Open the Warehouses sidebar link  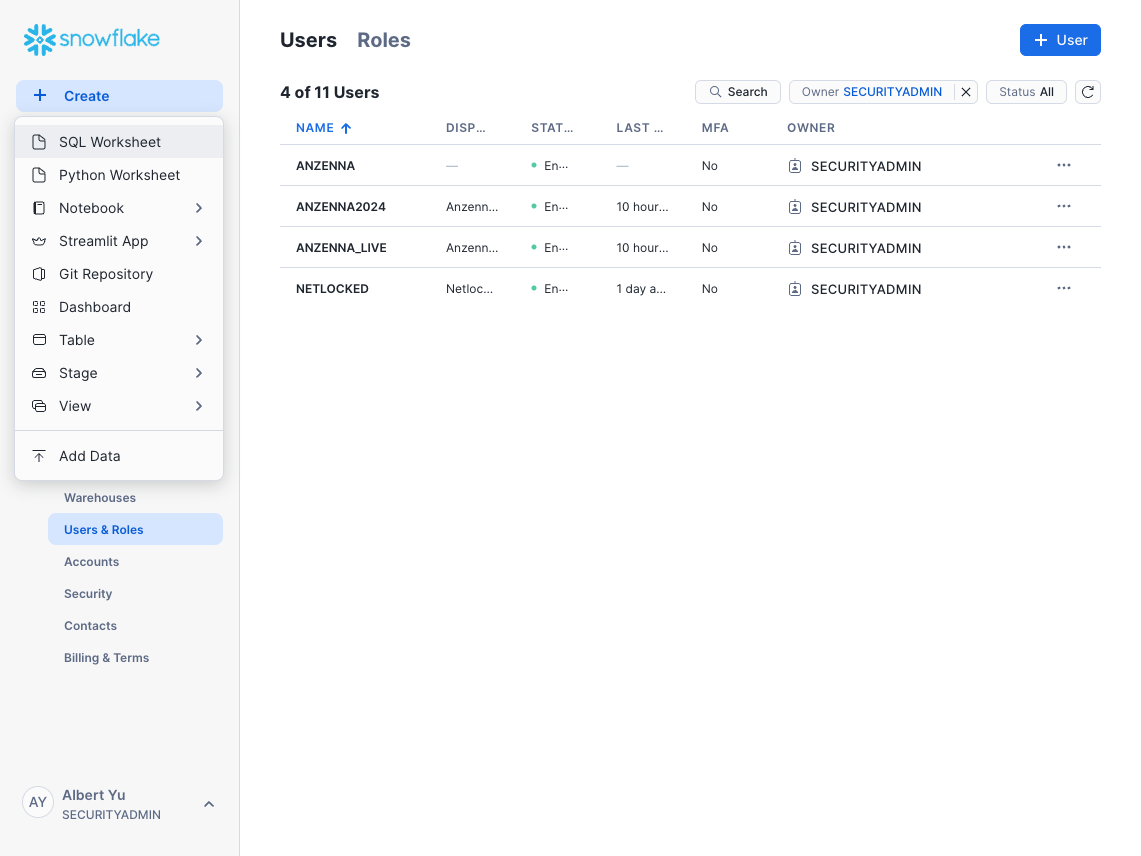[x=100, y=498]
